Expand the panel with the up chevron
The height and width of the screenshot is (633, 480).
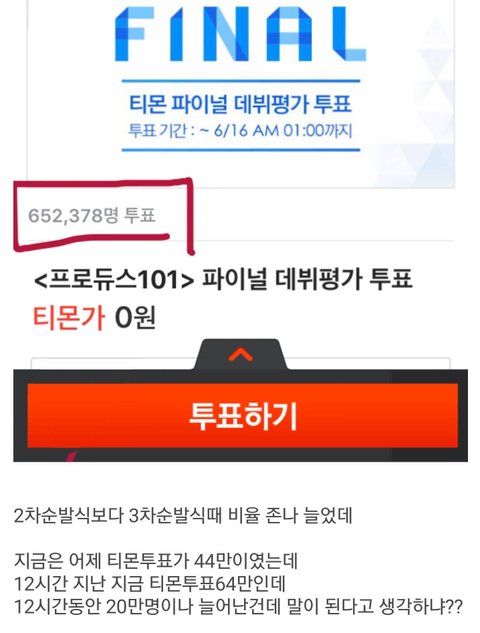coord(241,355)
